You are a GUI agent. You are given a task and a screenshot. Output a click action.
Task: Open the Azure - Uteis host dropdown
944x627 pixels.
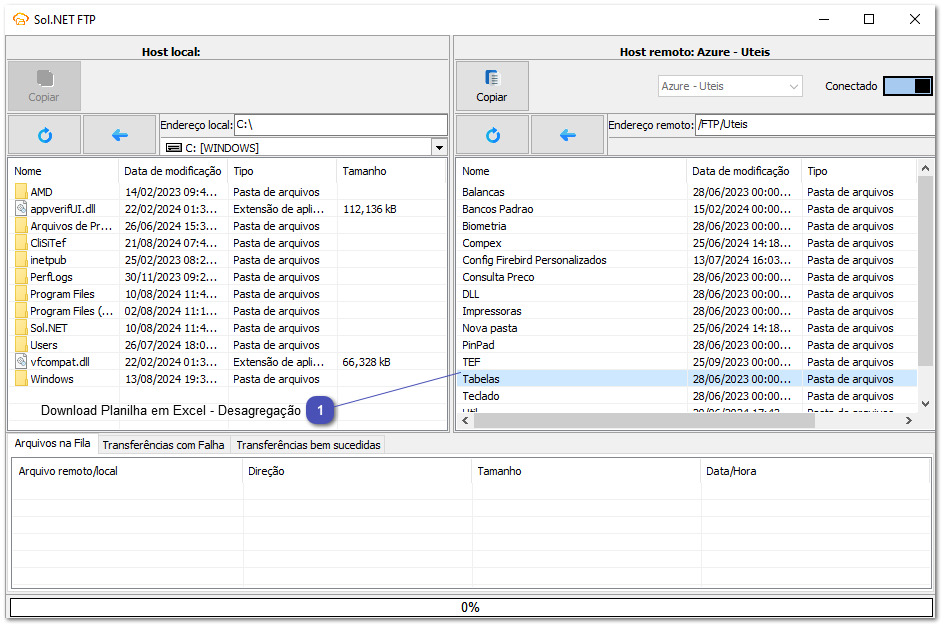pos(730,87)
